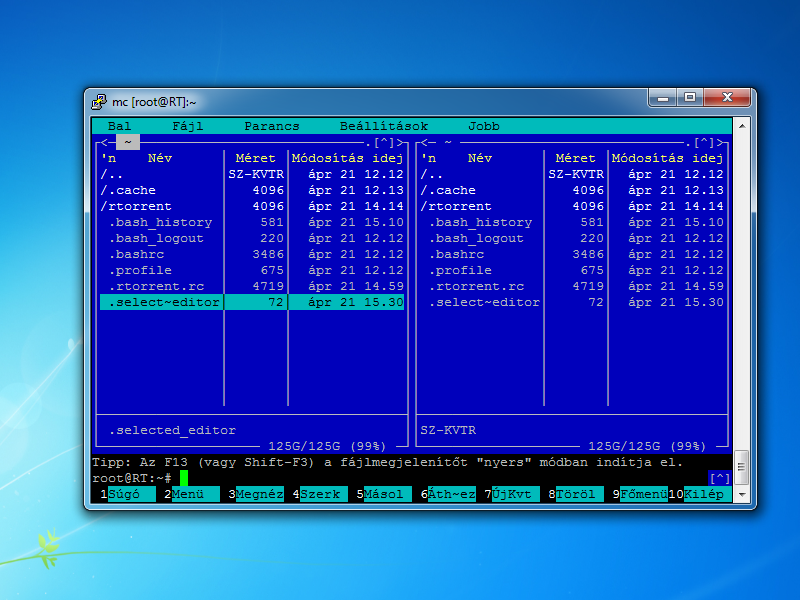Viewport: 800px width, 600px height.
Task: Click the right panel's [^] history arrow
Action: [x=704, y=142]
